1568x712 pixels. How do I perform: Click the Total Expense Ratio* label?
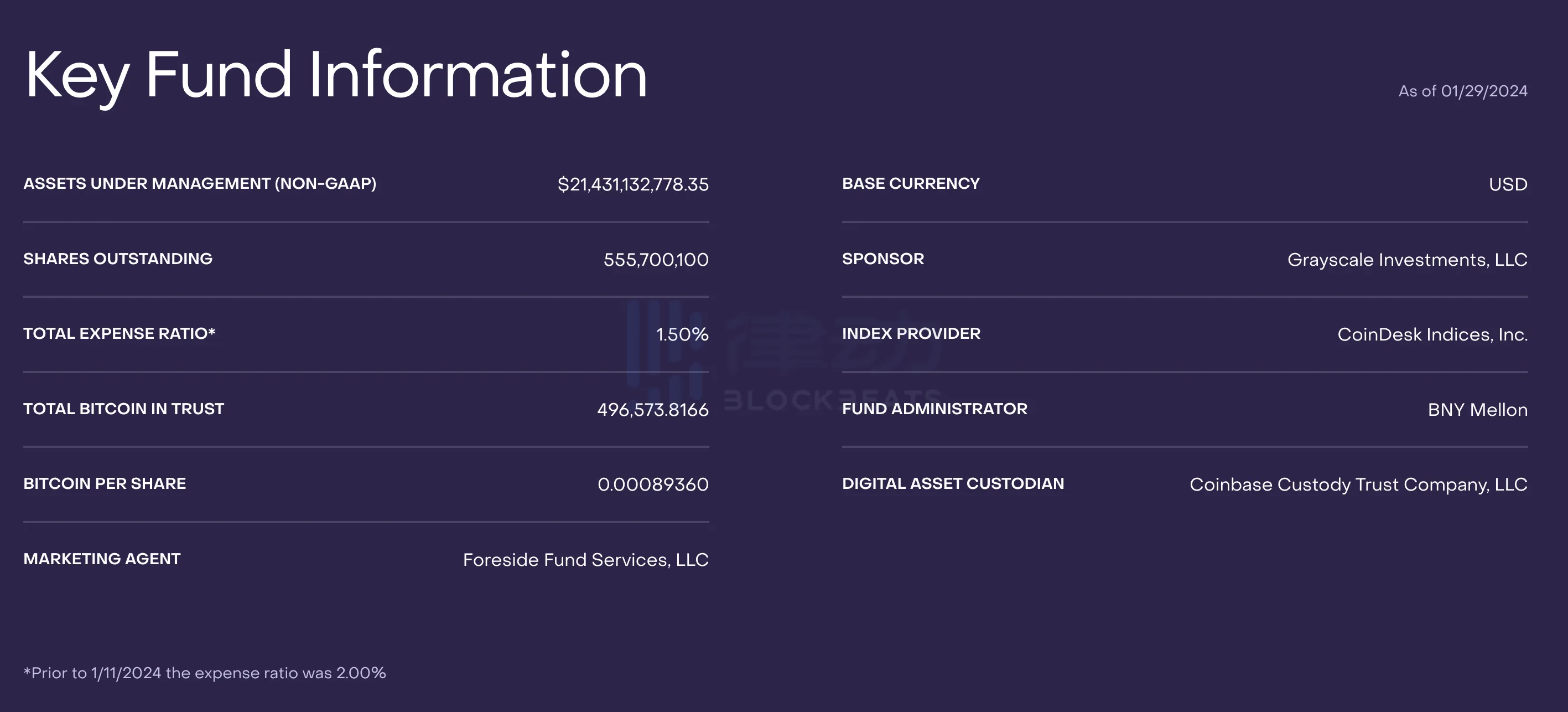click(120, 333)
